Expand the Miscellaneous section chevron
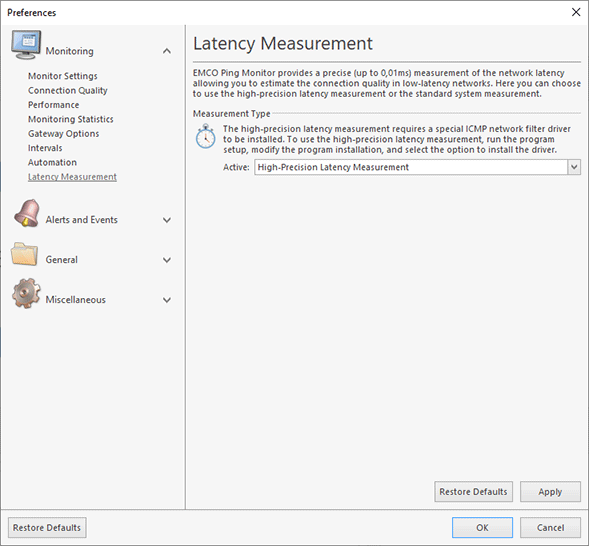 [167, 300]
